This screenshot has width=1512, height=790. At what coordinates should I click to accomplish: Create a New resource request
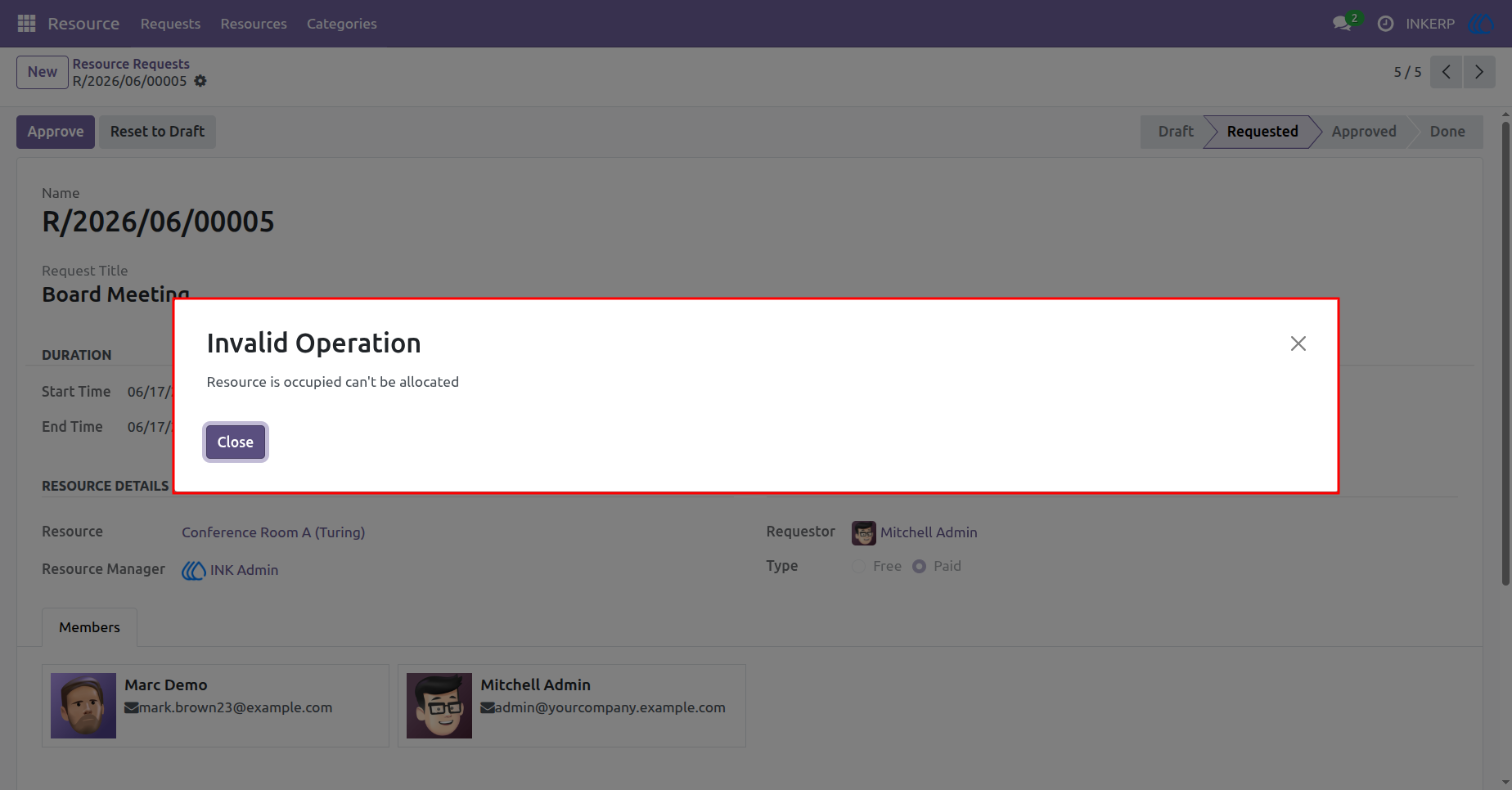pos(43,72)
